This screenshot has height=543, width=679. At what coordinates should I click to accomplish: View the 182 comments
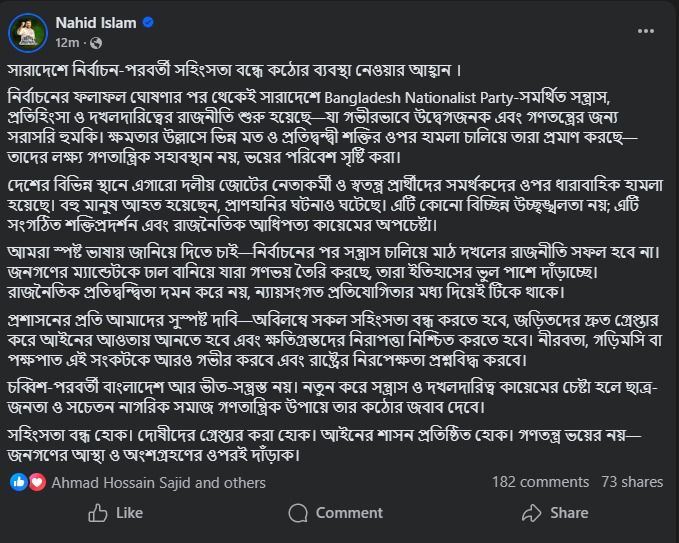(x=540, y=482)
